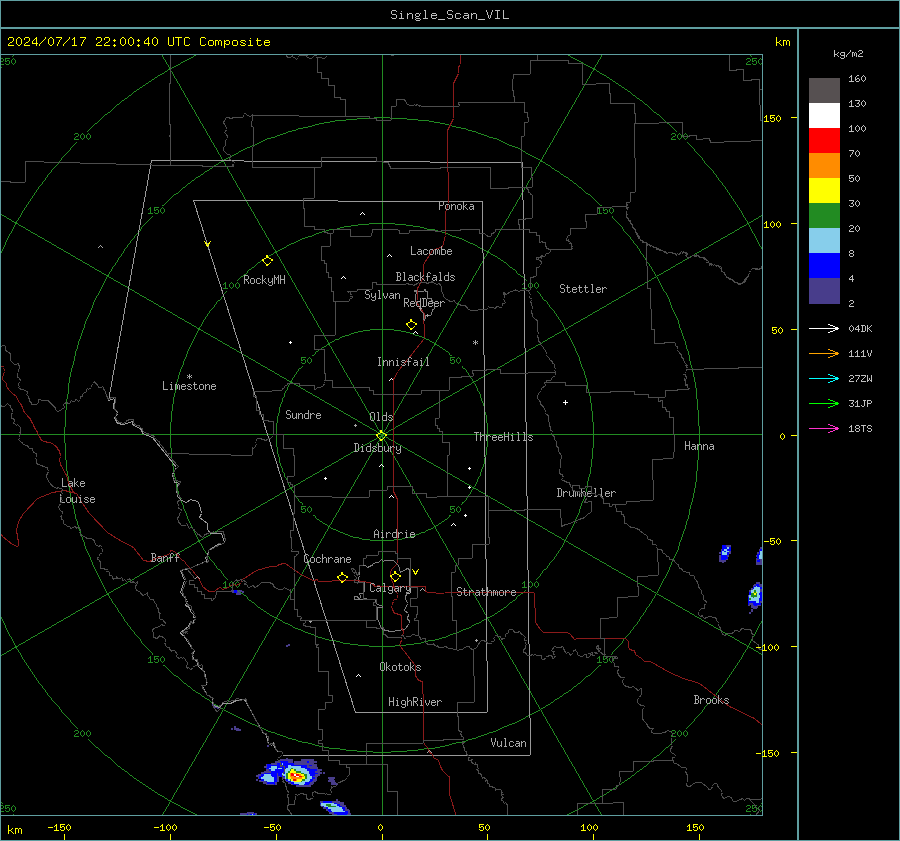Click the Brooks town label
The height and width of the screenshot is (841, 900).
[x=711, y=700]
